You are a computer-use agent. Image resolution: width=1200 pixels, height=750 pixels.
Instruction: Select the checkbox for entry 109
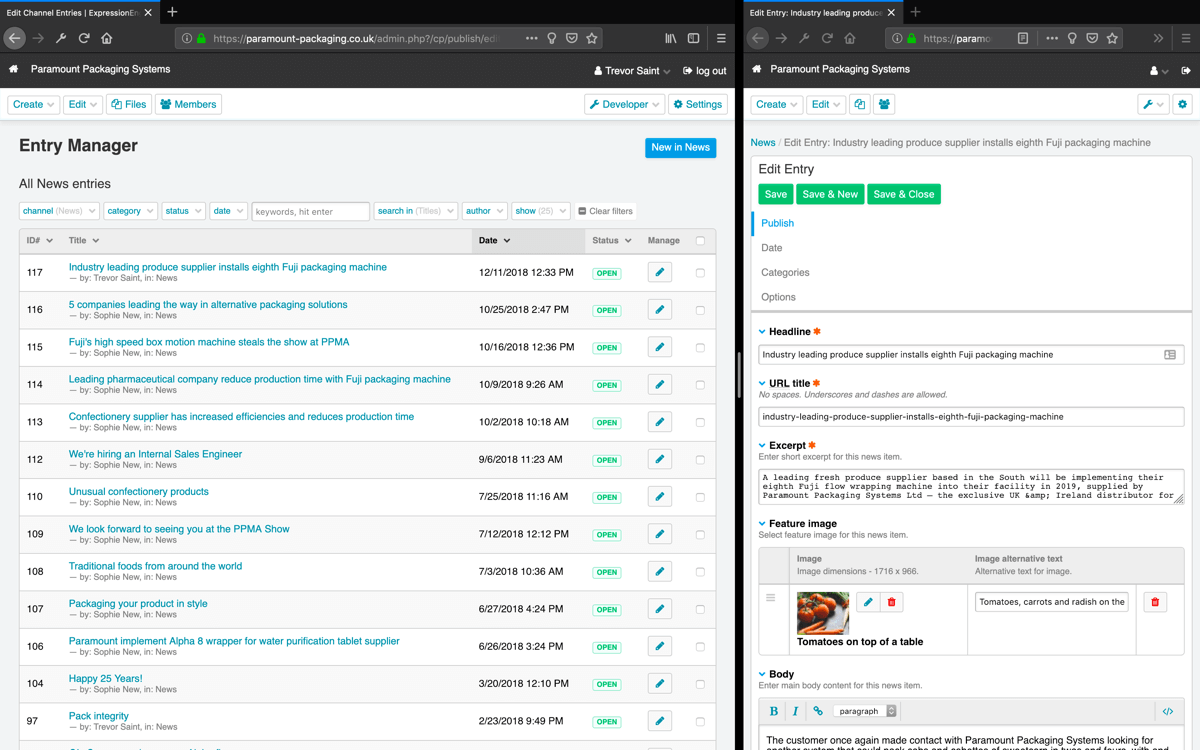click(700, 535)
